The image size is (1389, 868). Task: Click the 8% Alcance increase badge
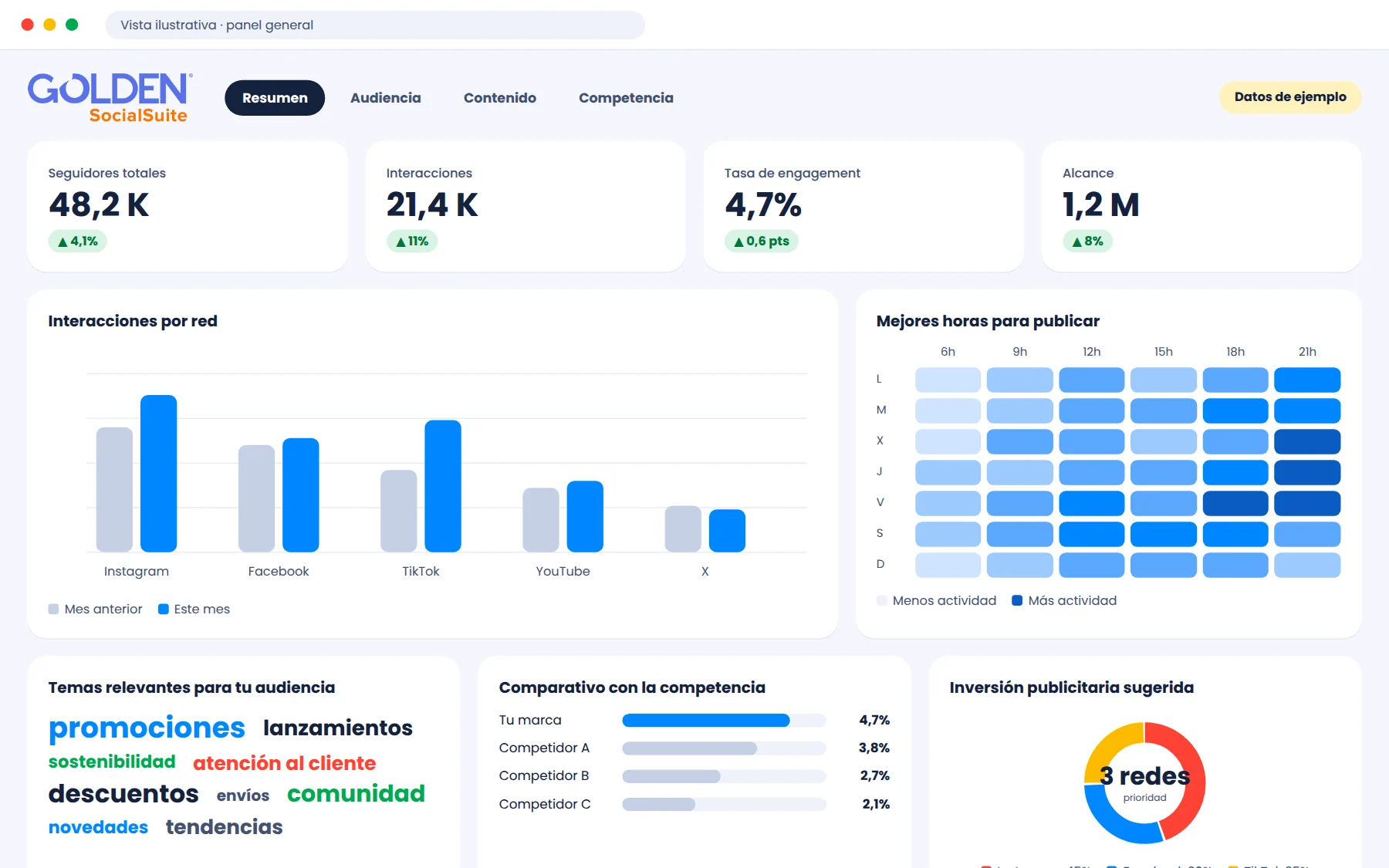point(1088,241)
